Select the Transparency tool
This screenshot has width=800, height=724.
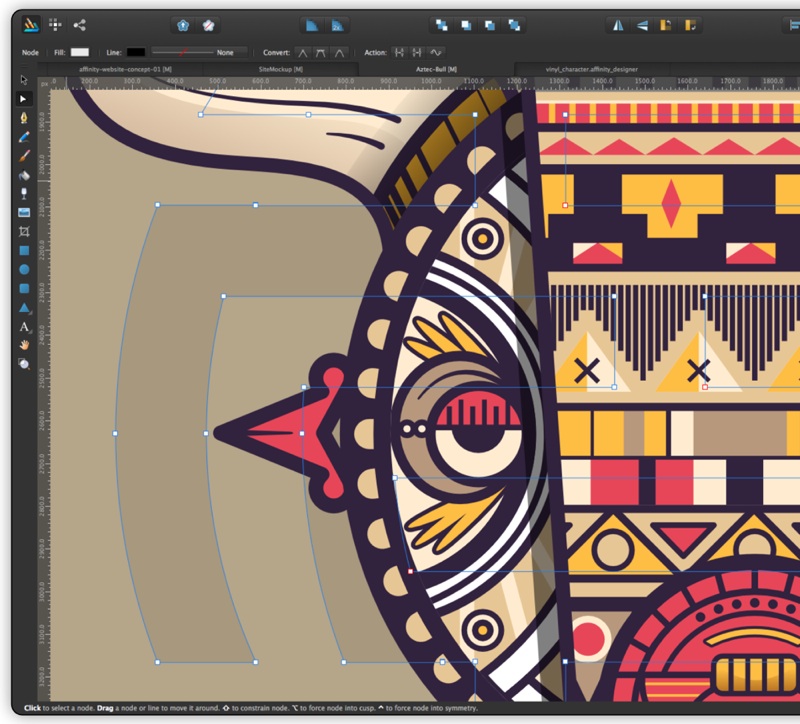coord(24,193)
